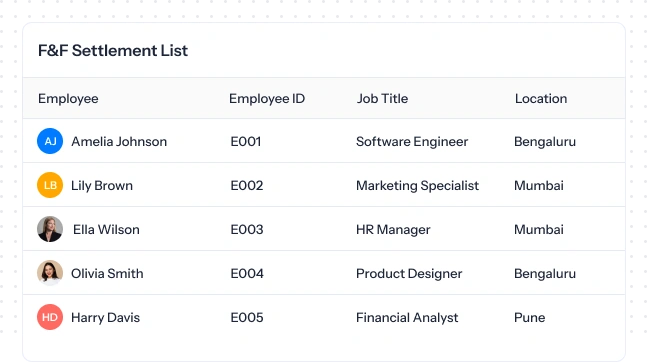Sort by the Employee column header
The height and width of the screenshot is (362, 647).
pos(68,99)
